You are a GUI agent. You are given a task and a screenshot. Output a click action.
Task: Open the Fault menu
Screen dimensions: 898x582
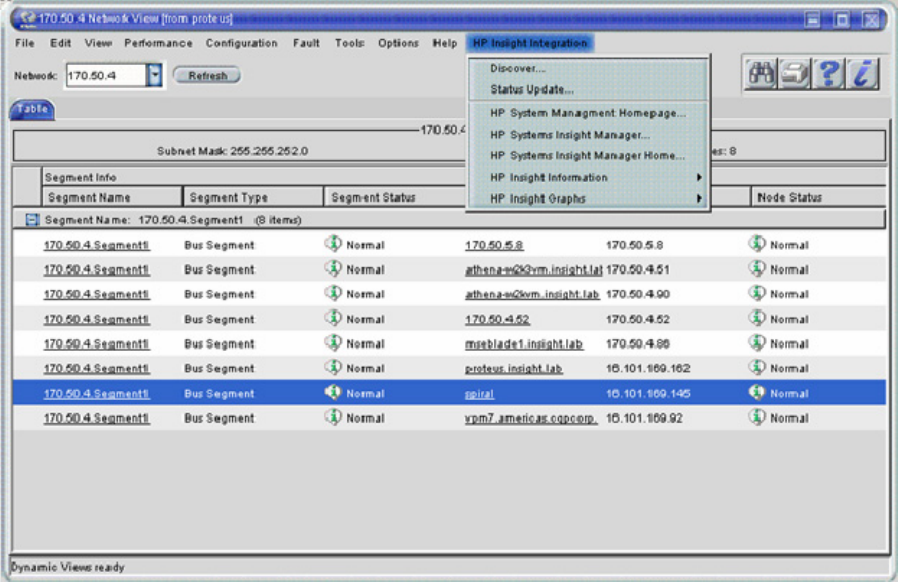click(306, 43)
